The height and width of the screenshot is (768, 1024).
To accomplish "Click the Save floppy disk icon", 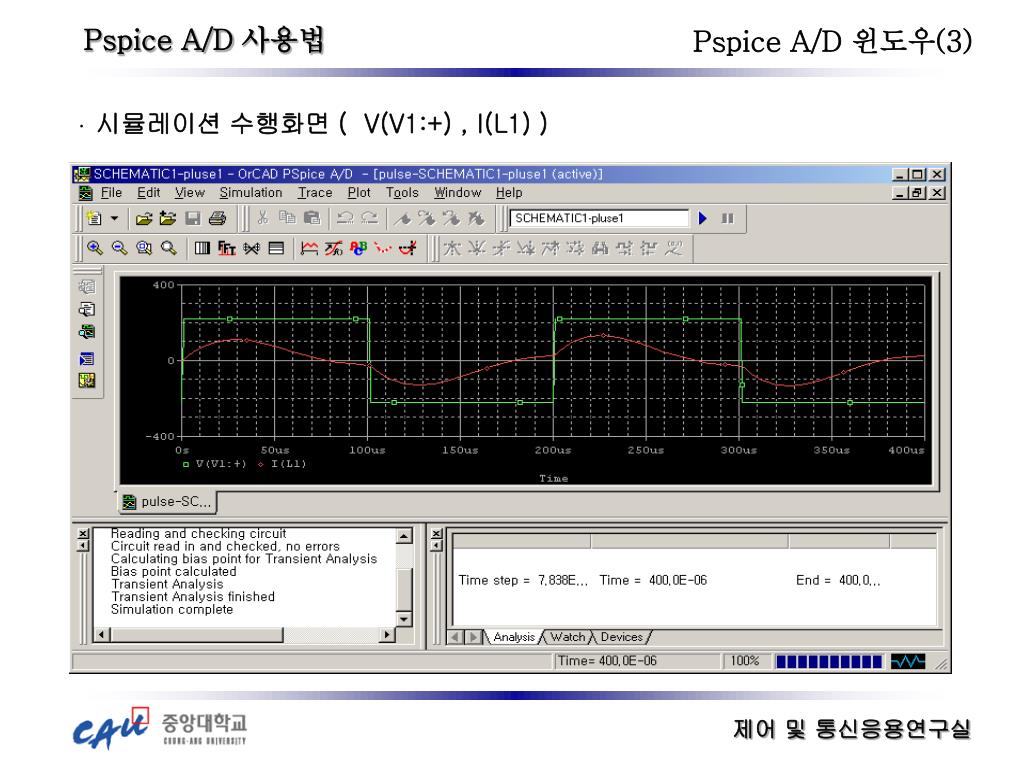I will (193, 218).
